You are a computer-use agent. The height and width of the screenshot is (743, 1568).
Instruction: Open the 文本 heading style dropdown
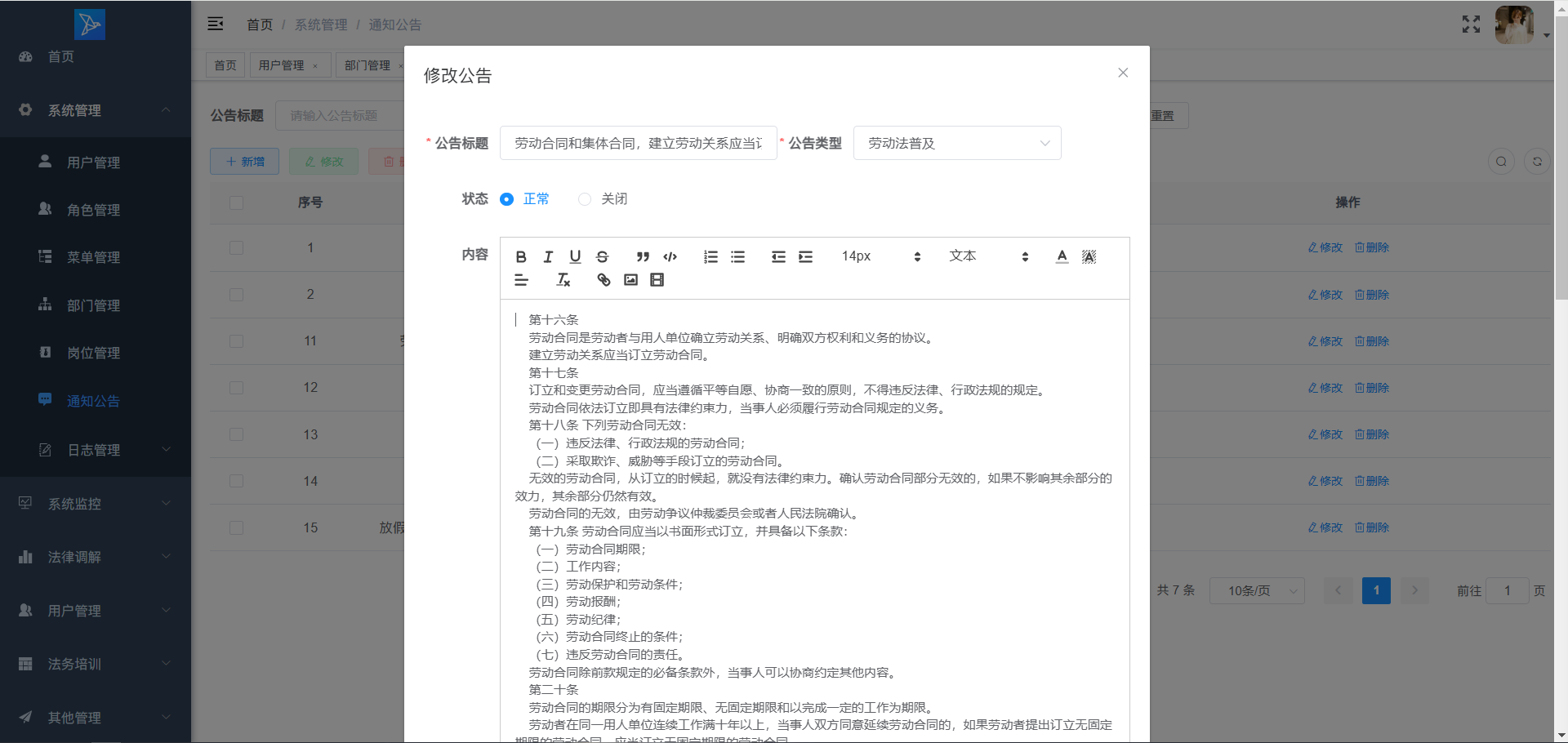point(988,256)
